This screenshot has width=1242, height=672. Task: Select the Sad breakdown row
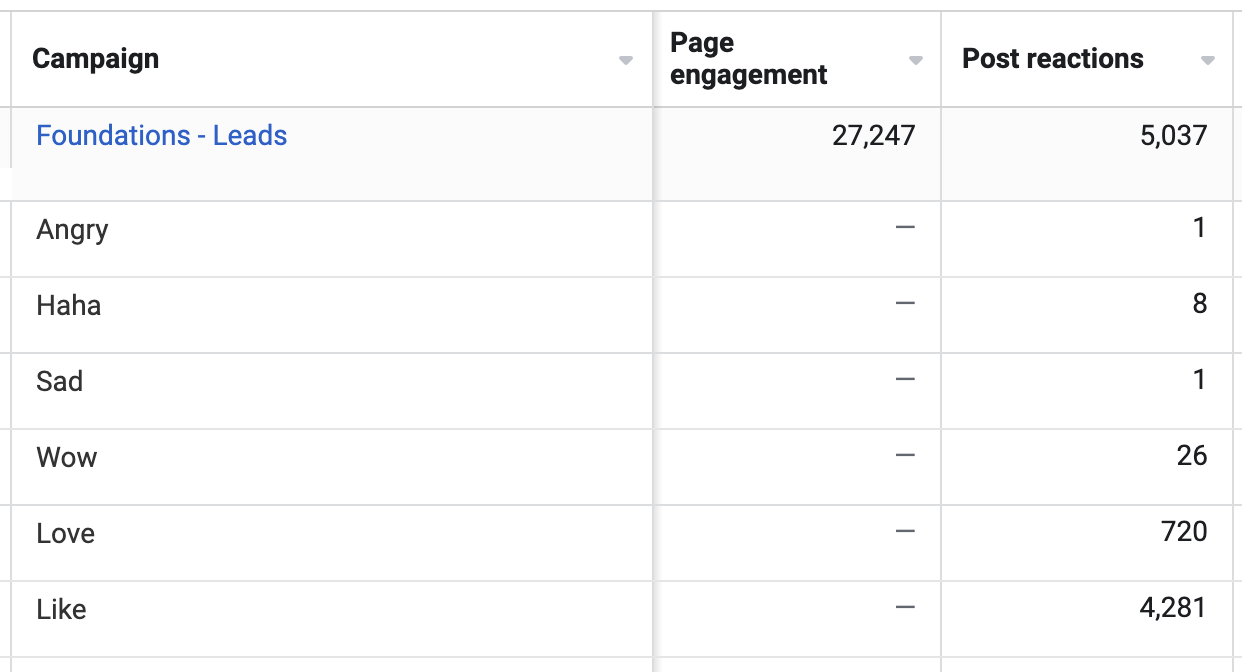621,391
